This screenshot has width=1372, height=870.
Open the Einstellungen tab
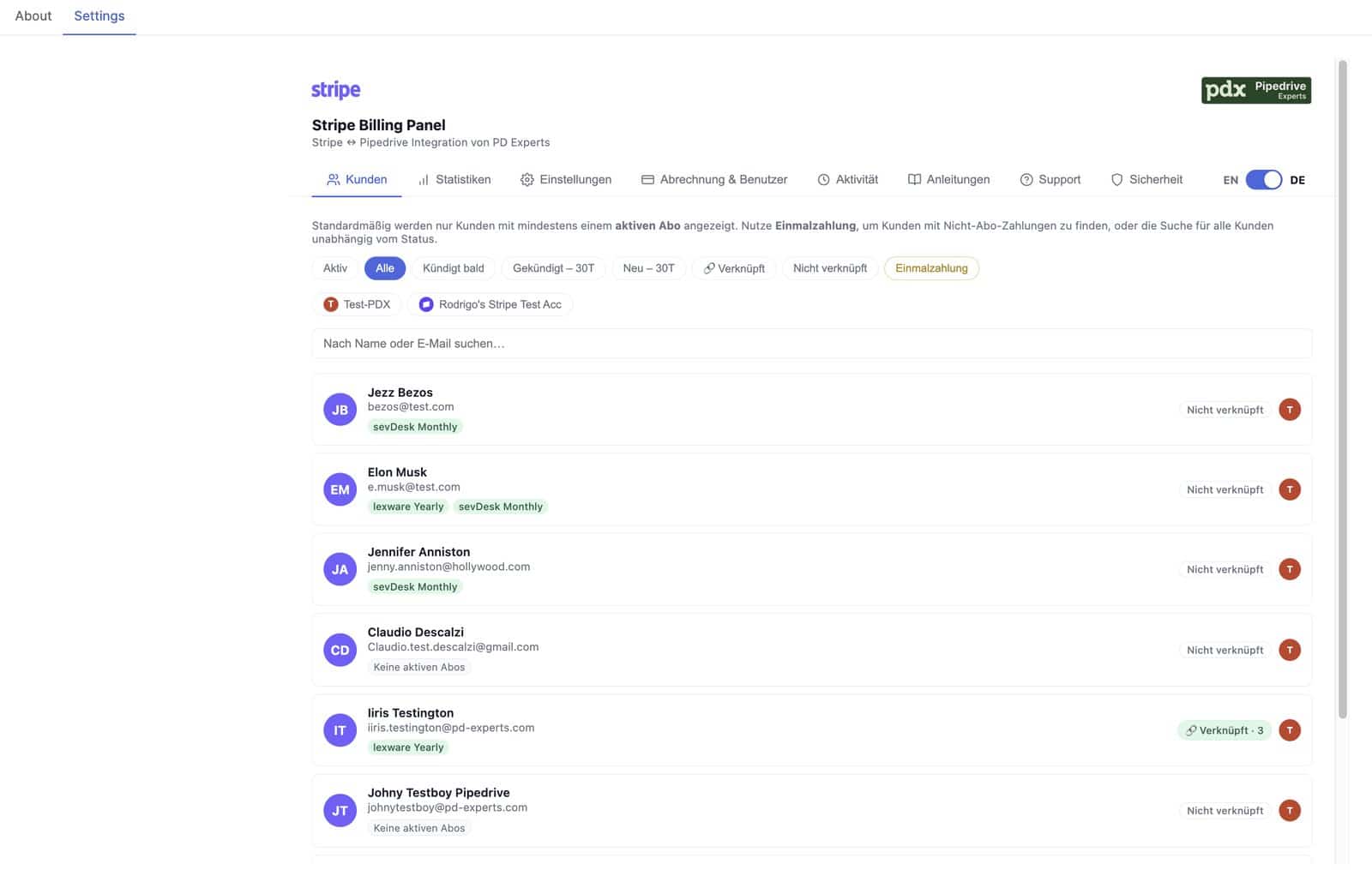566,179
